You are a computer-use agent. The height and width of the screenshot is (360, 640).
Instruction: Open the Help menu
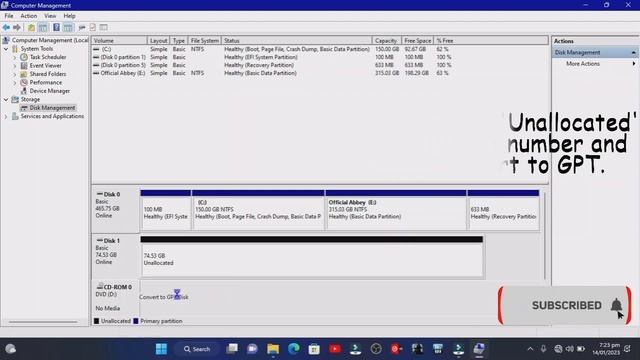[x=69, y=16]
